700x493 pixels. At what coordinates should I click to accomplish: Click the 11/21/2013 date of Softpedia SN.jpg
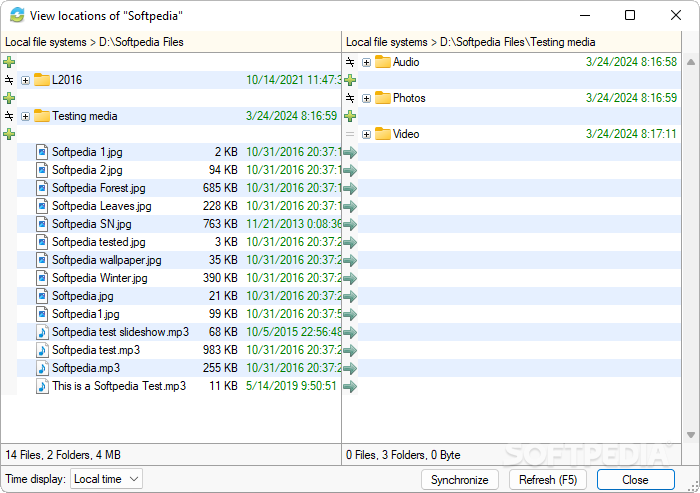[294, 224]
